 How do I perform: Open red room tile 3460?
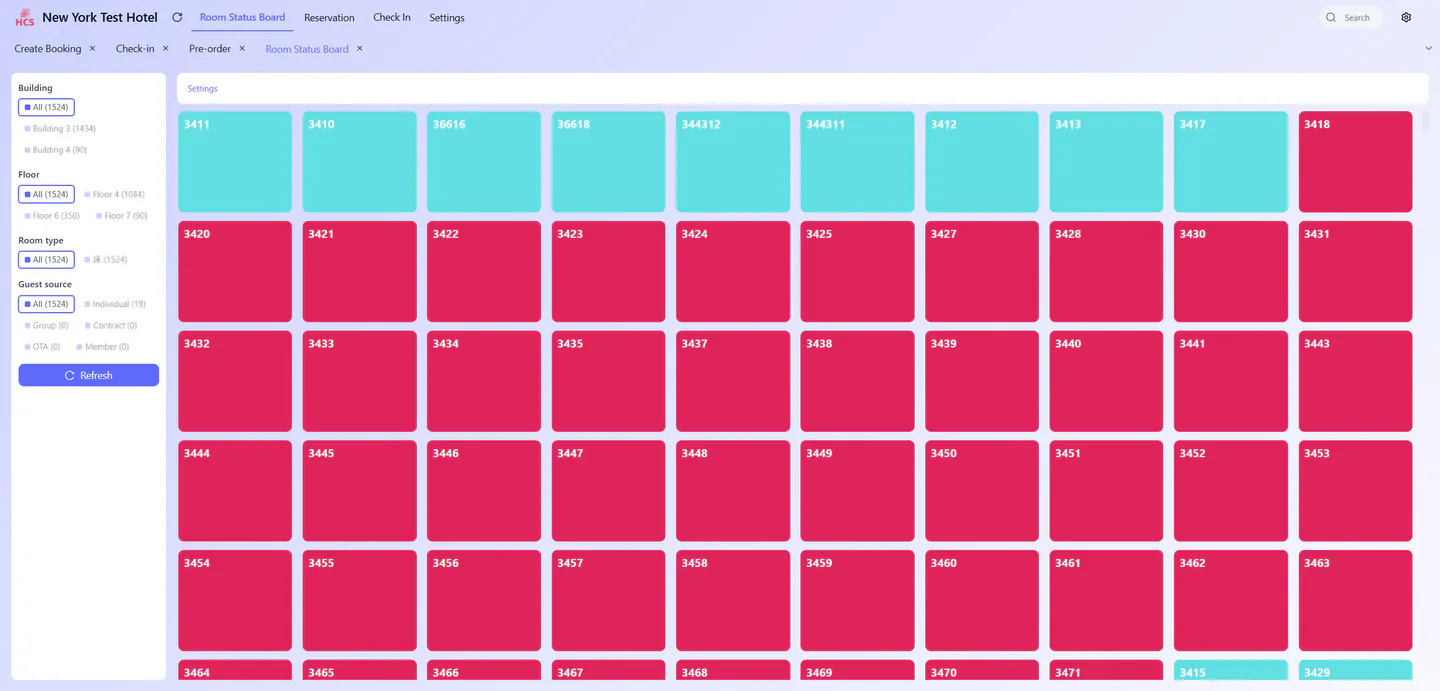point(982,601)
